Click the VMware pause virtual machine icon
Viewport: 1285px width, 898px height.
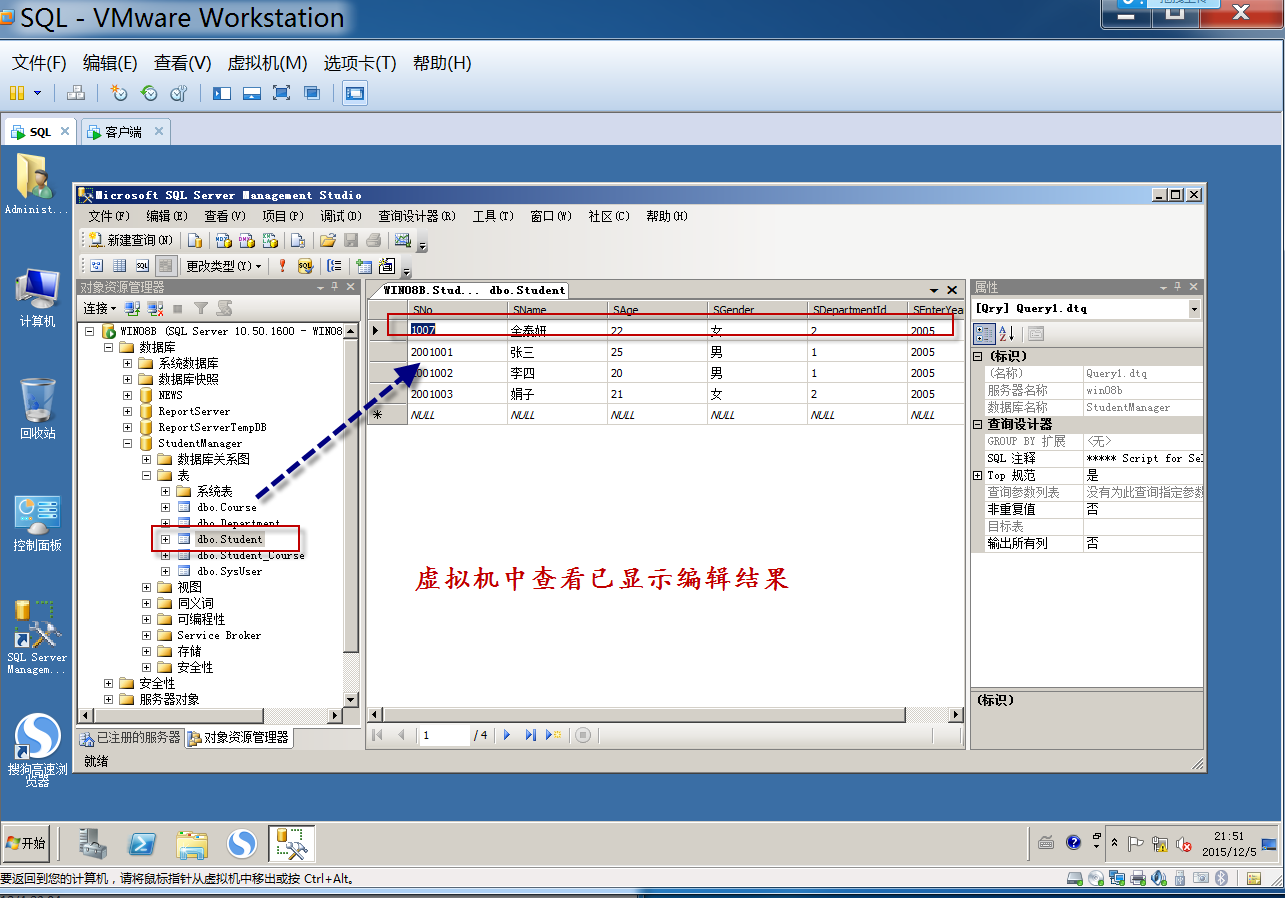coord(17,93)
